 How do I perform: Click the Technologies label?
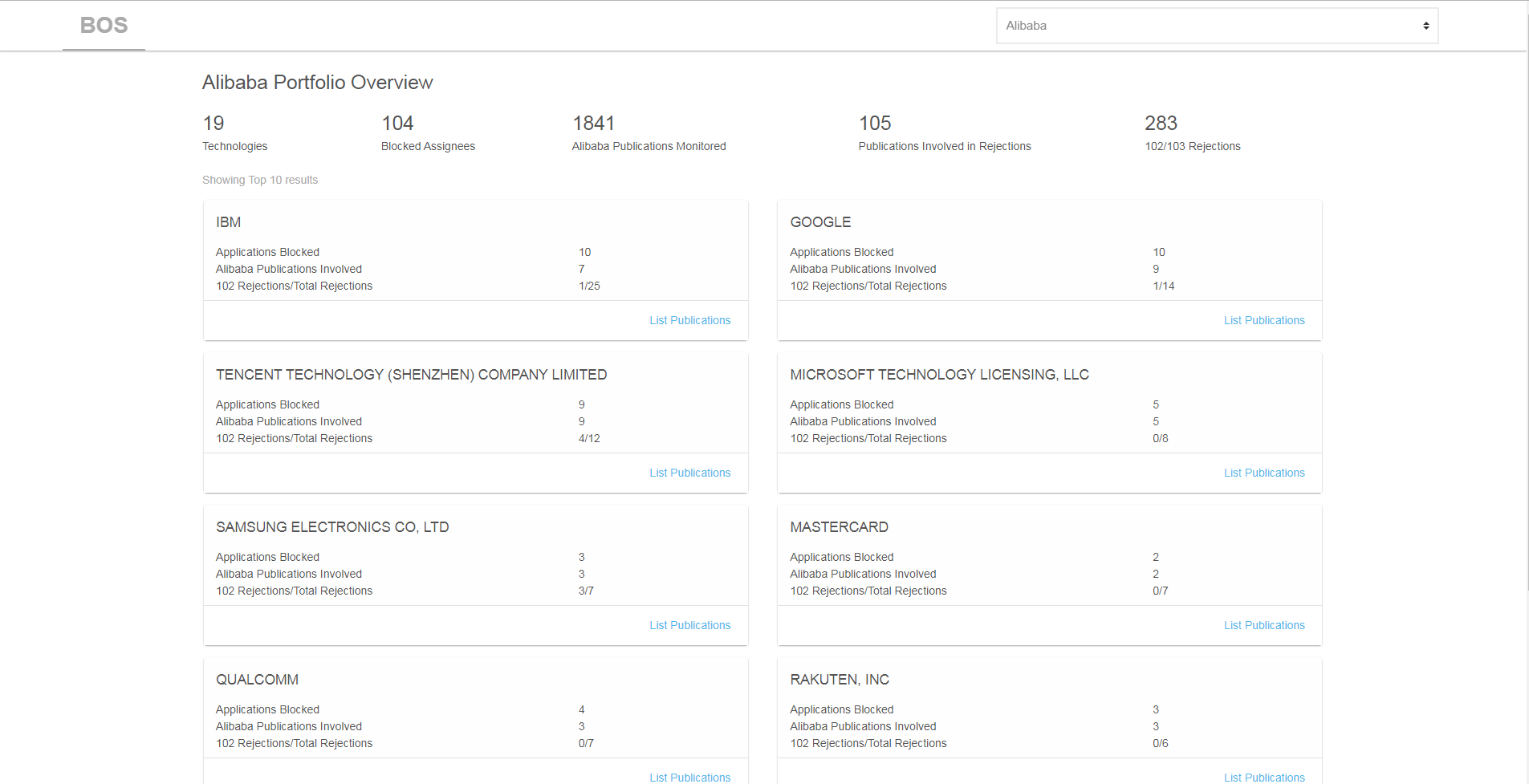235,146
